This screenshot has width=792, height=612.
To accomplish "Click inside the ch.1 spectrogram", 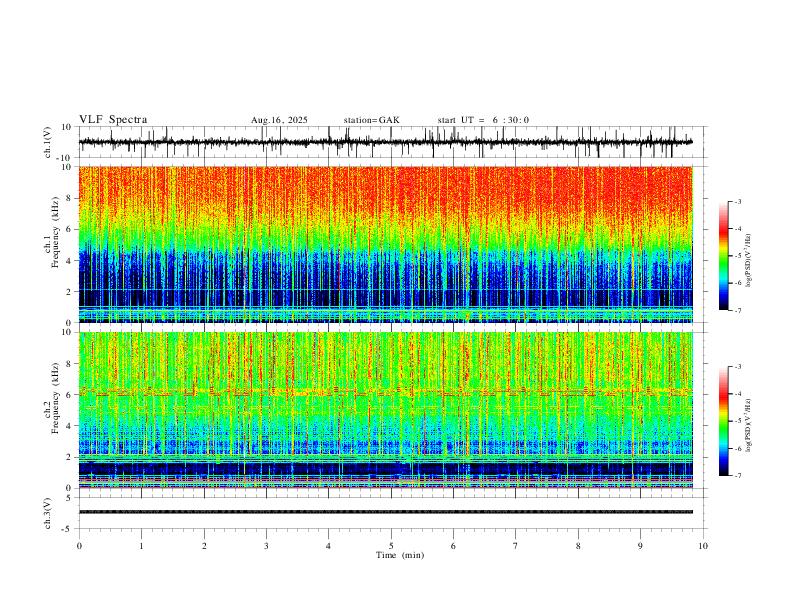I will [386, 244].
